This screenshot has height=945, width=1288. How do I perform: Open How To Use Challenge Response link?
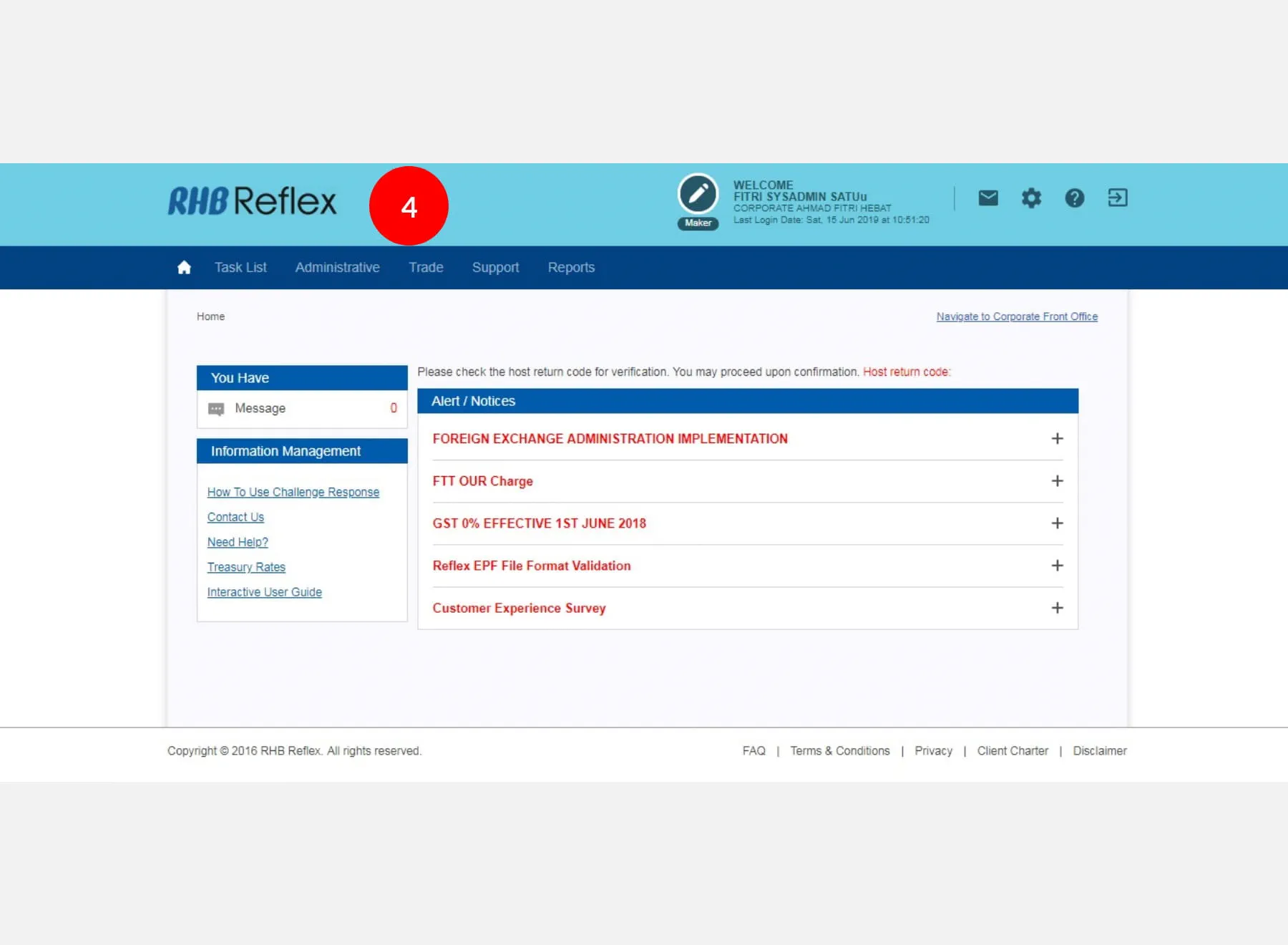click(293, 492)
